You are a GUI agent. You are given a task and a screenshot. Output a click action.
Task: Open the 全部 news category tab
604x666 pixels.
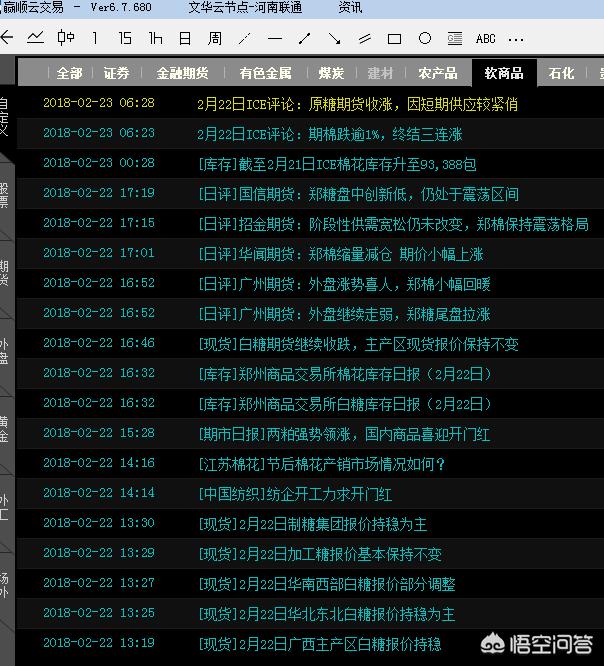69,73
